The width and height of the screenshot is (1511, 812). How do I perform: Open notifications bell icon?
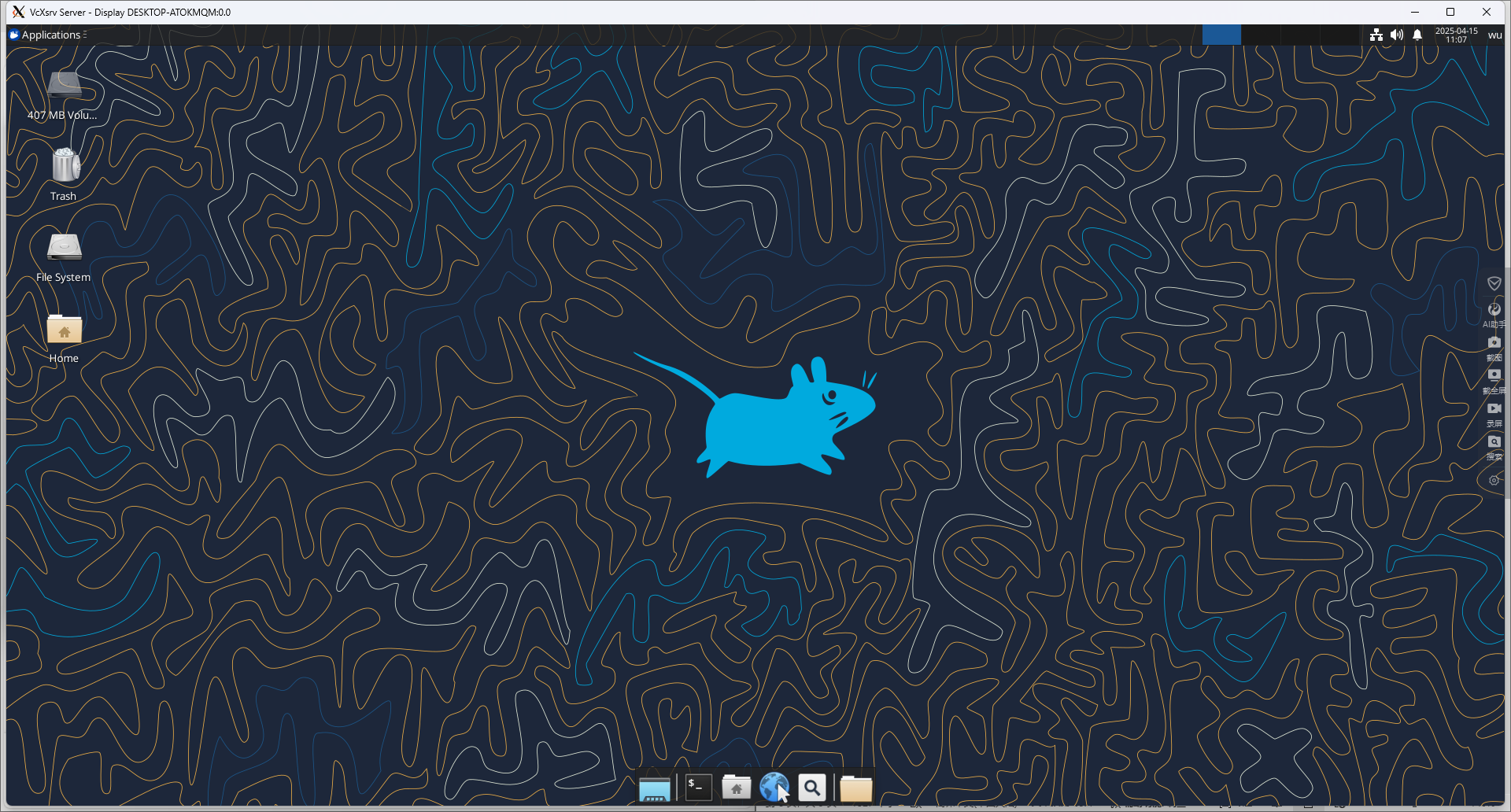tap(1417, 35)
